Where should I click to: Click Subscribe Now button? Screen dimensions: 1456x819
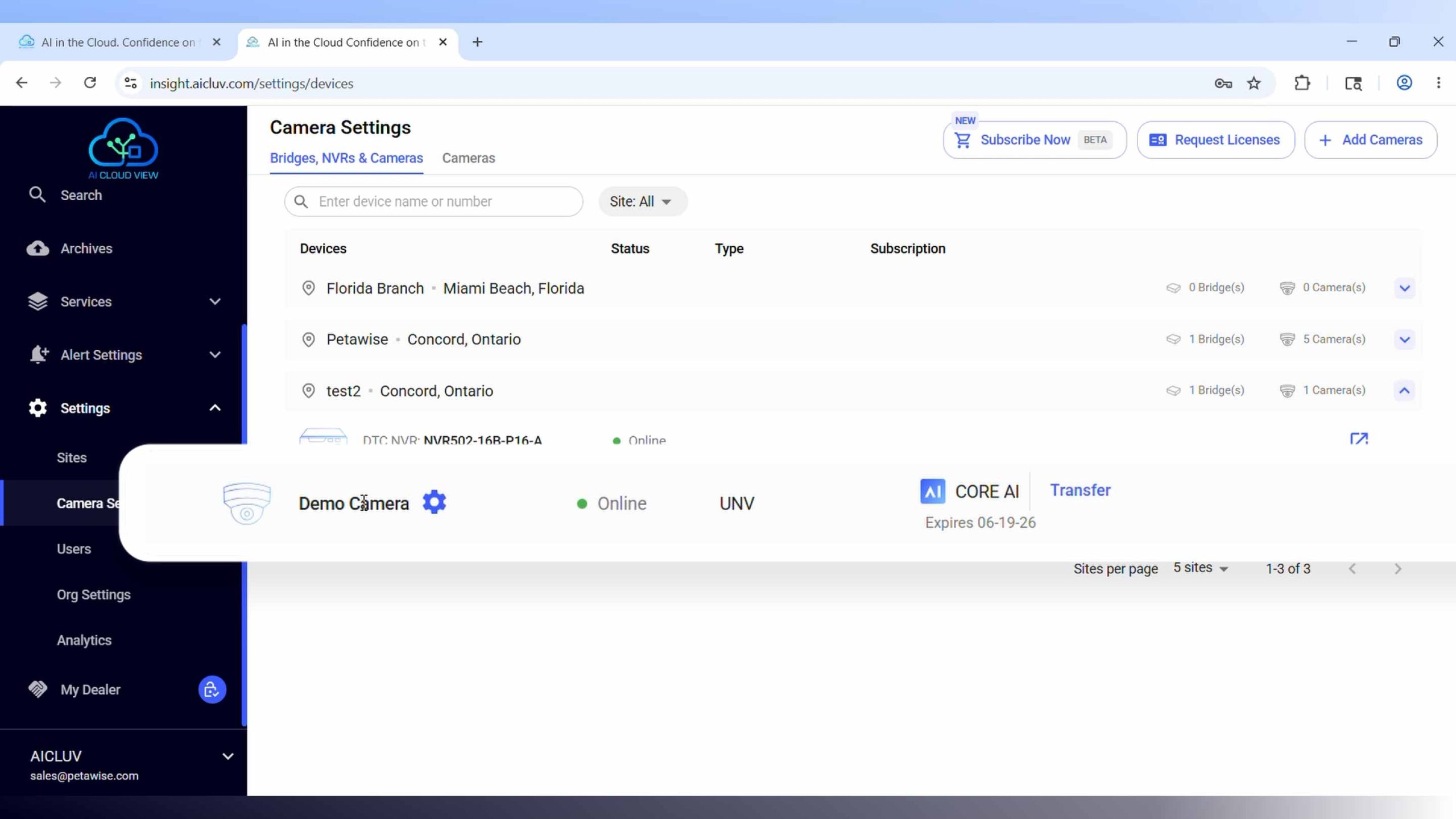tap(1035, 140)
